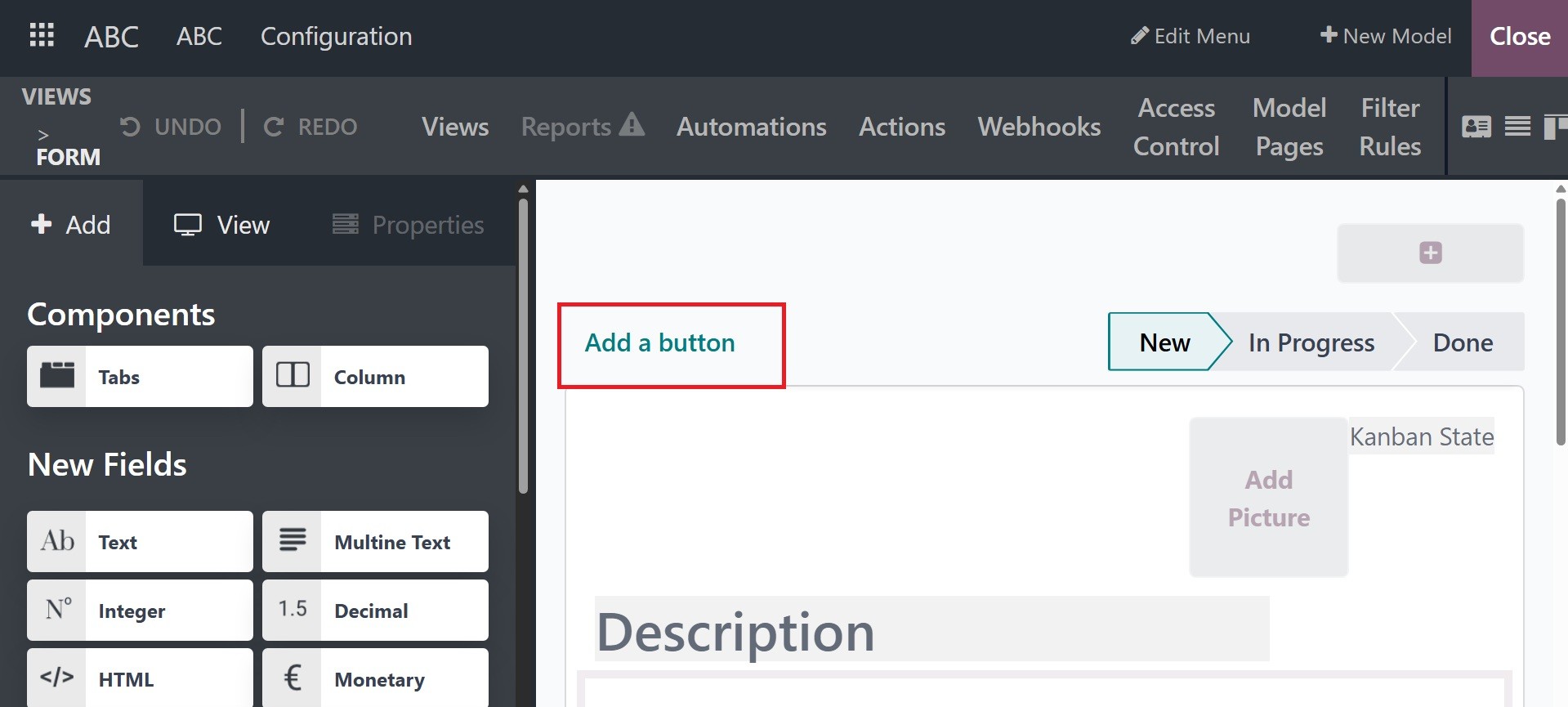The height and width of the screenshot is (707, 1568).
Task: Select the Tabs component
Action: coord(140,377)
